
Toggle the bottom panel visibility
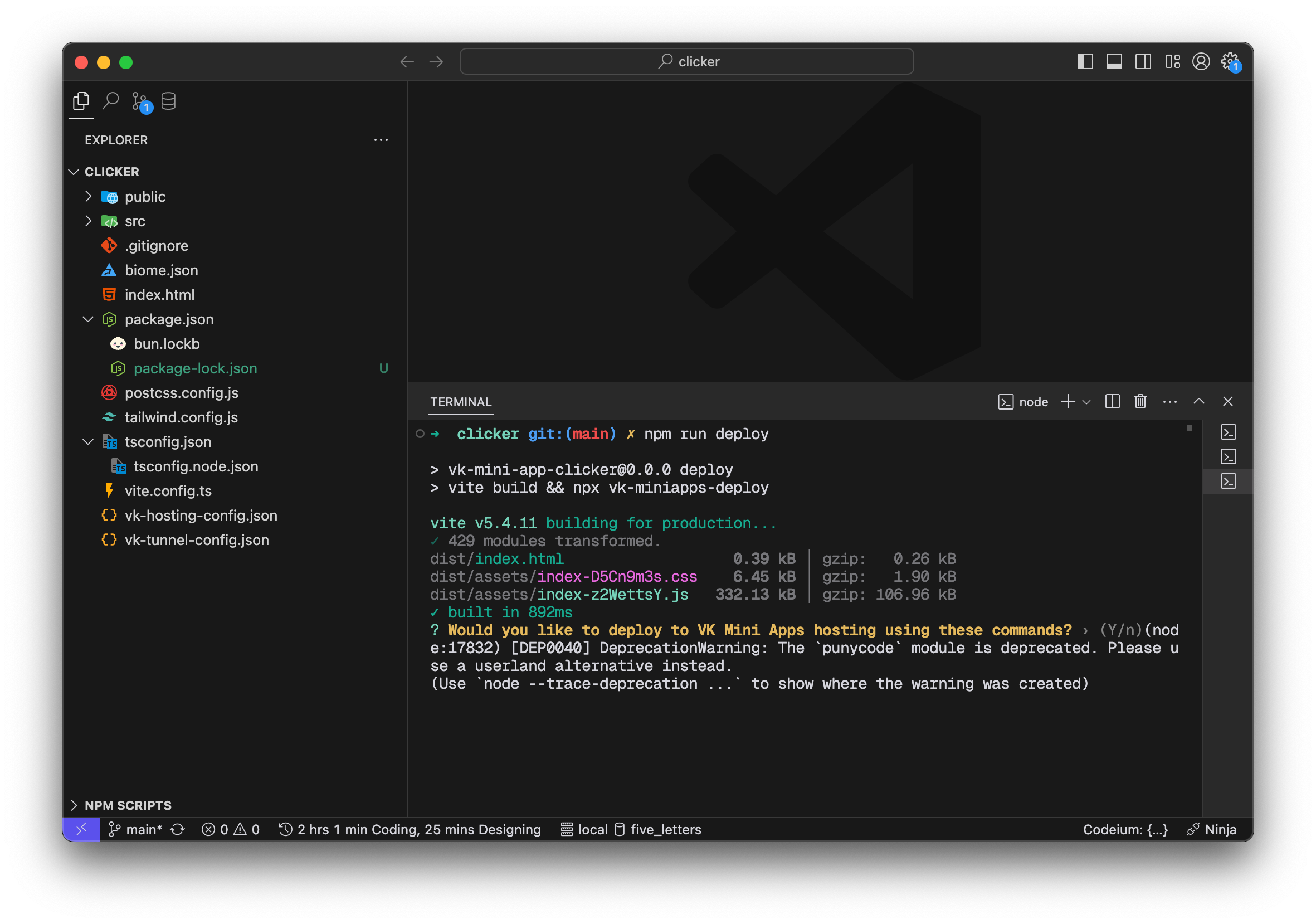(1114, 61)
